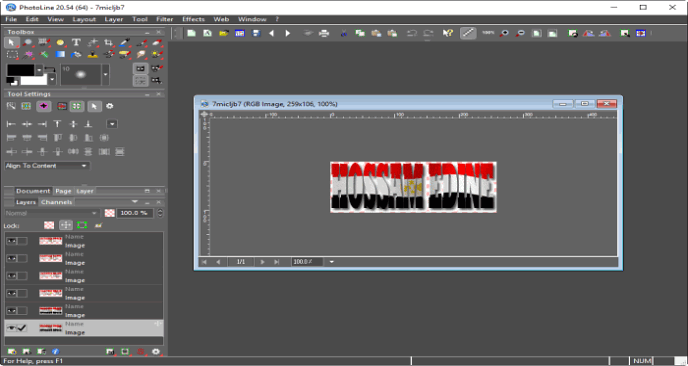Click the Undo arrow toolbar icon
This screenshot has width=688, height=366.
(412, 33)
